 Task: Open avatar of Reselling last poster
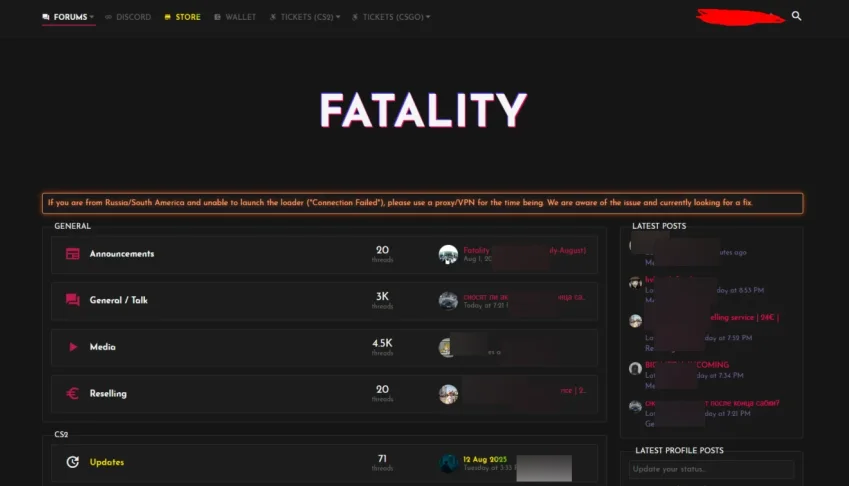coord(448,394)
